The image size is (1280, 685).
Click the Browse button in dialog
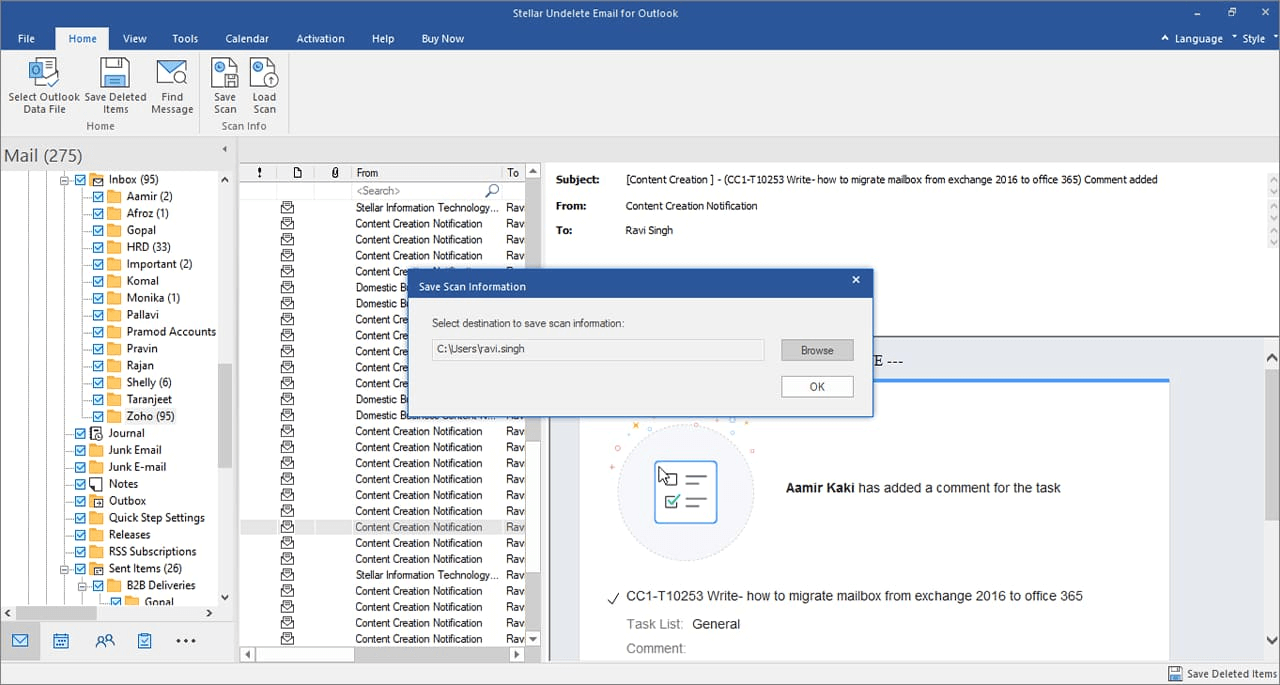pyautogui.click(x=817, y=350)
